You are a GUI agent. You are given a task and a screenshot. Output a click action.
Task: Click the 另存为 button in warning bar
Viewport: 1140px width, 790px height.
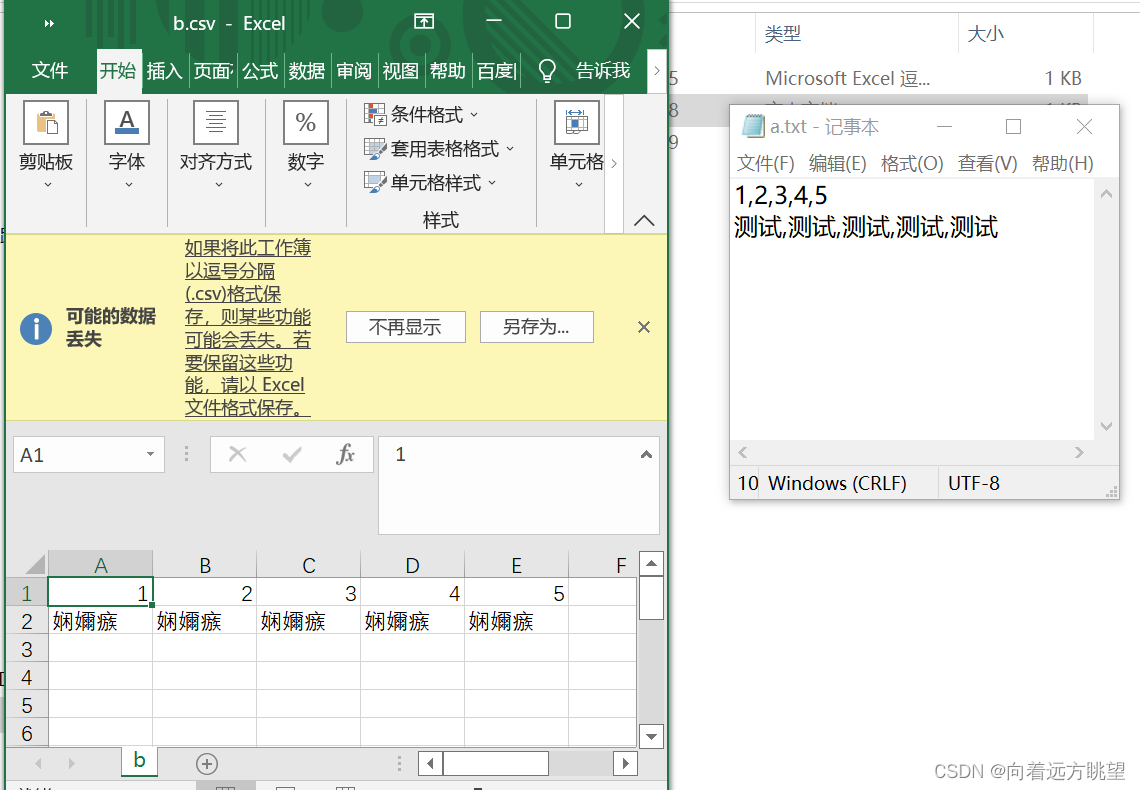[x=536, y=326]
